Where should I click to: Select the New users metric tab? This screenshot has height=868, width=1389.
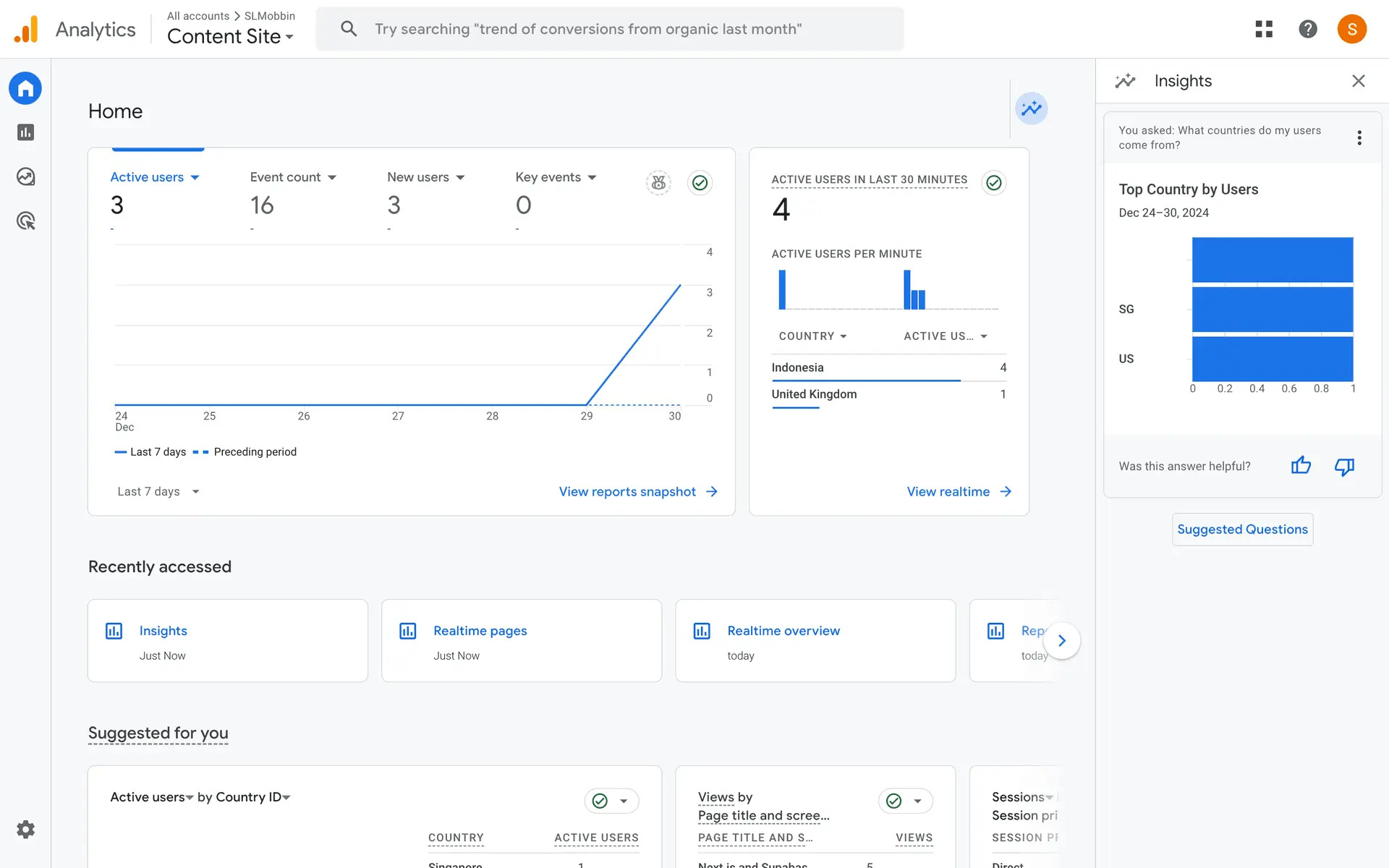click(x=418, y=177)
